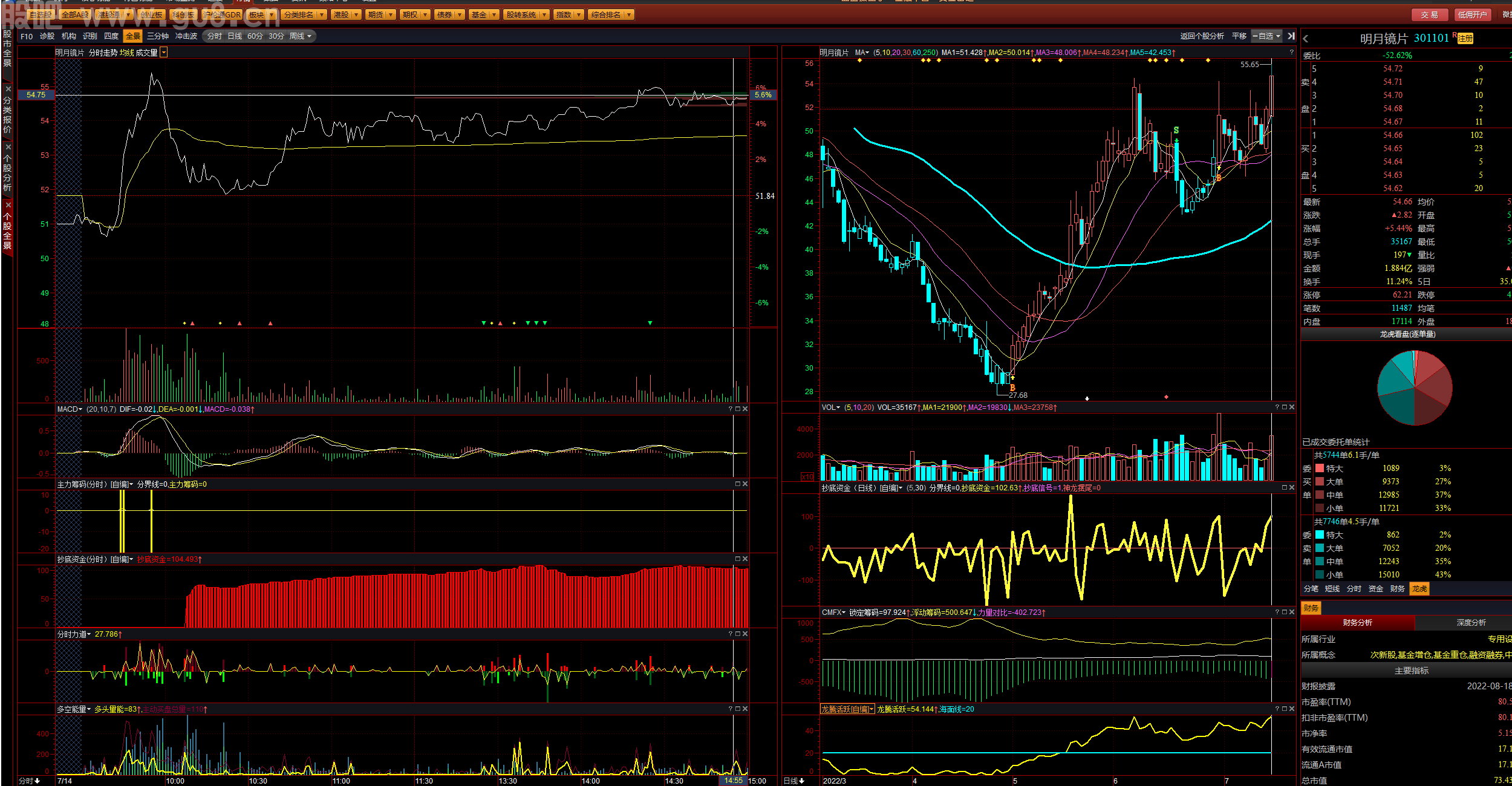Open the intraday chart options dropdown arrow

coord(163,53)
